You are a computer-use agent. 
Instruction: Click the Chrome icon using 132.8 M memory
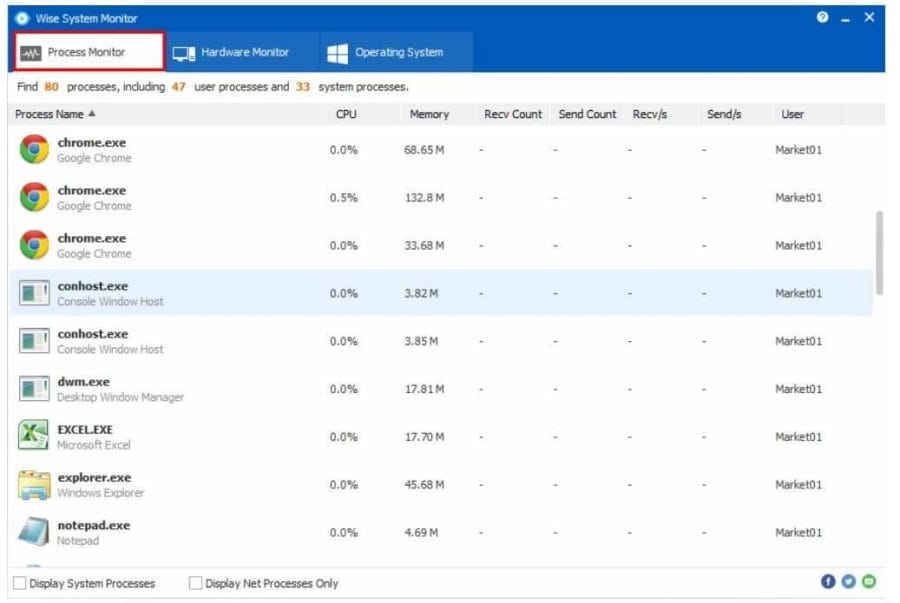click(34, 197)
